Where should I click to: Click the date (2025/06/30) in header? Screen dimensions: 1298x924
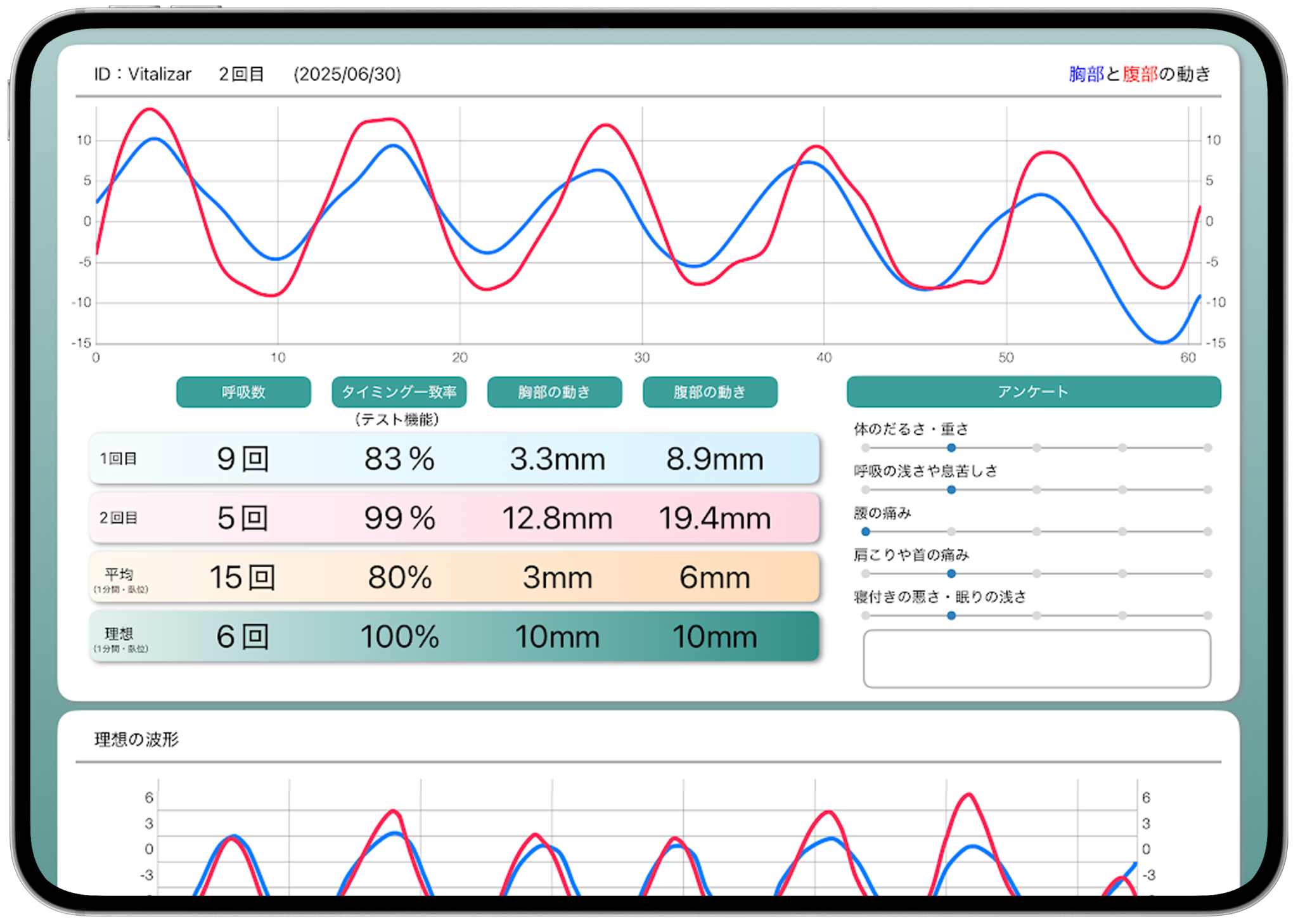click(347, 74)
